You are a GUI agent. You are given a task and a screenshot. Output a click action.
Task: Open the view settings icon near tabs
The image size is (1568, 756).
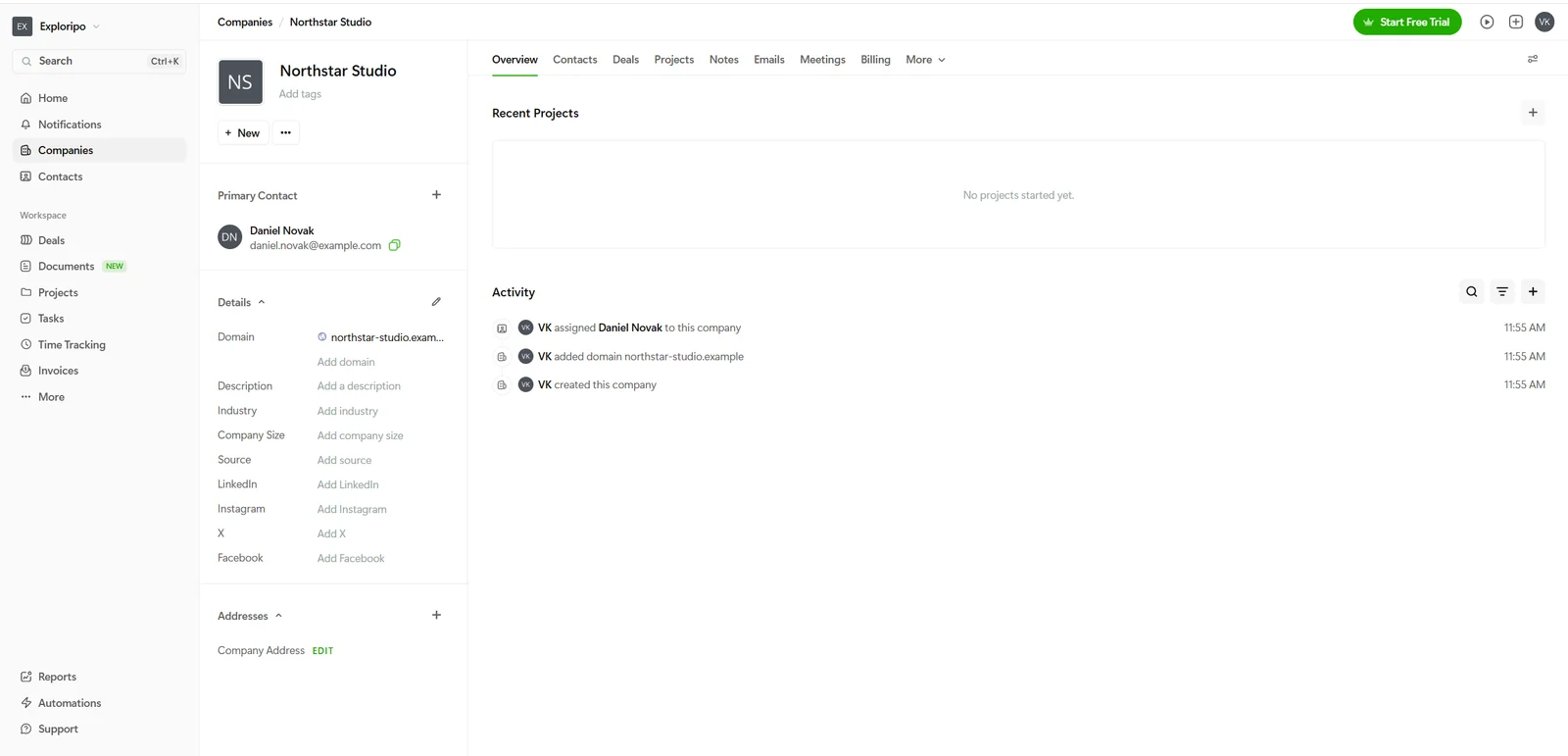(x=1533, y=59)
